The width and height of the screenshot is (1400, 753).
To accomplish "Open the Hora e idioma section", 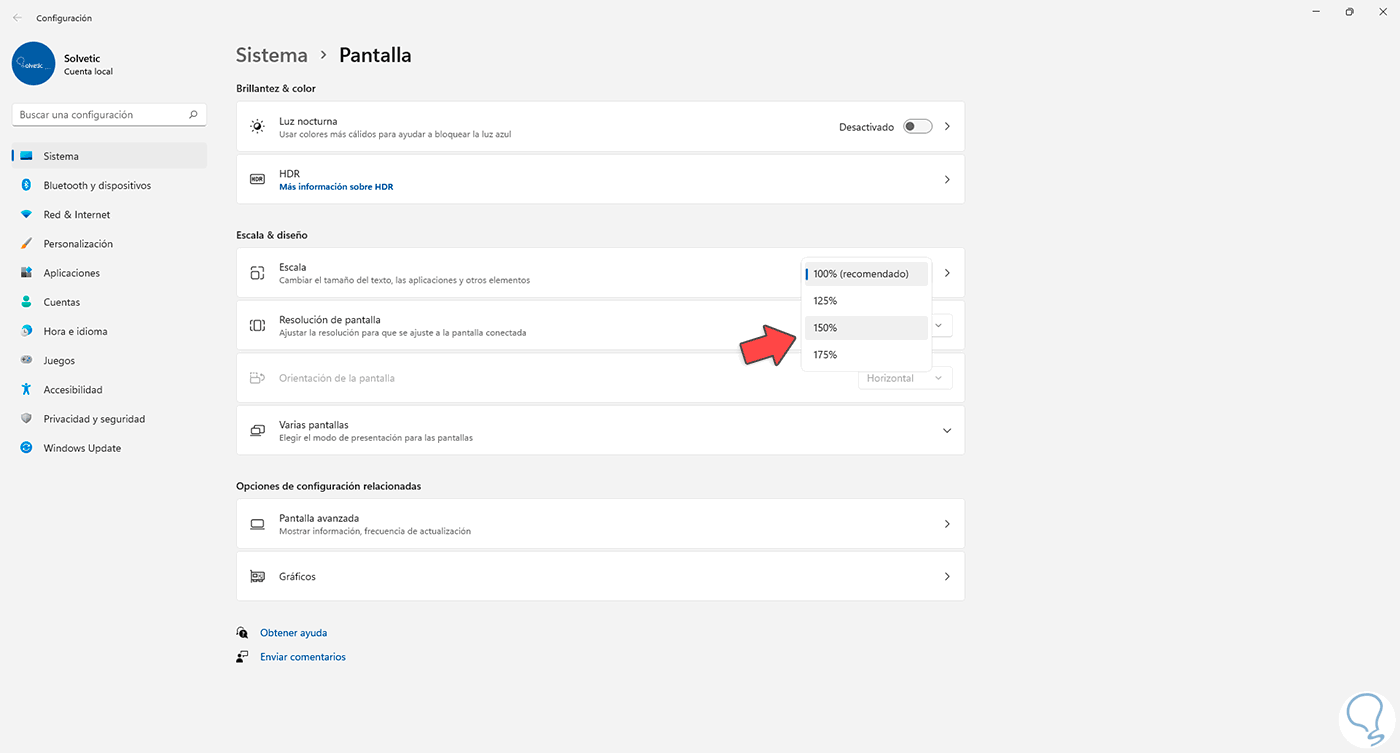I will coord(75,331).
